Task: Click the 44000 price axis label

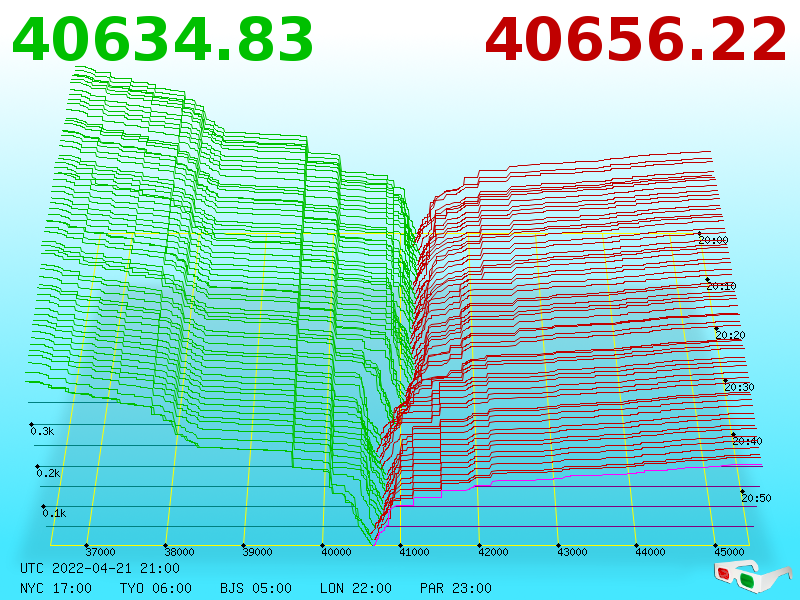Action: (x=650, y=552)
